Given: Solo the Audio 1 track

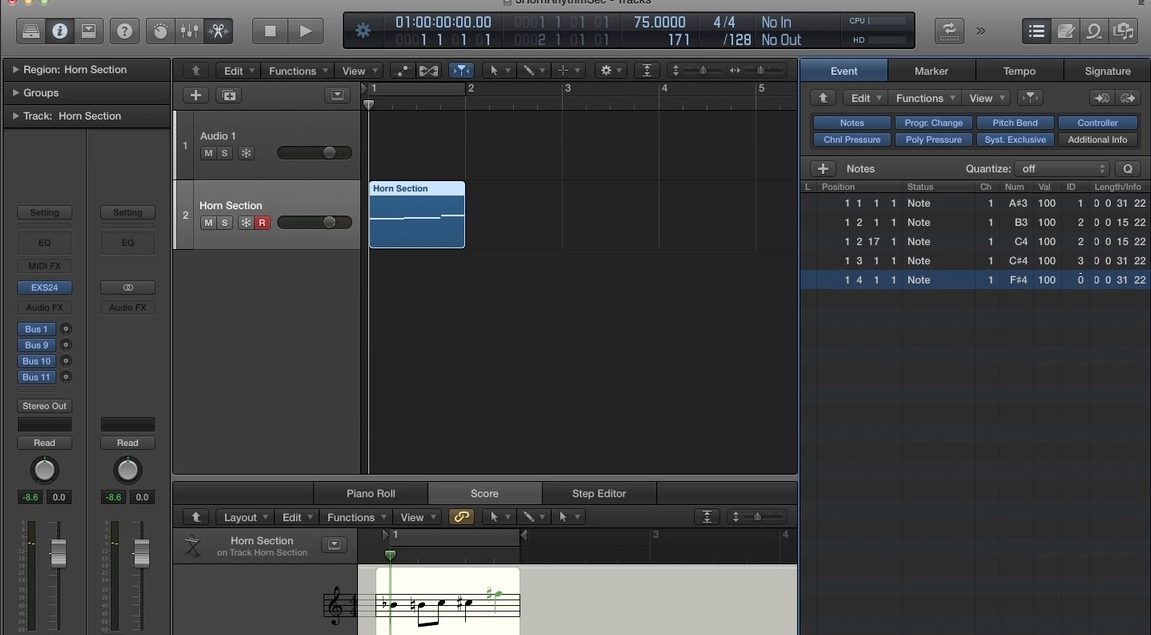Looking at the screenshot, I should pos(225,153).
